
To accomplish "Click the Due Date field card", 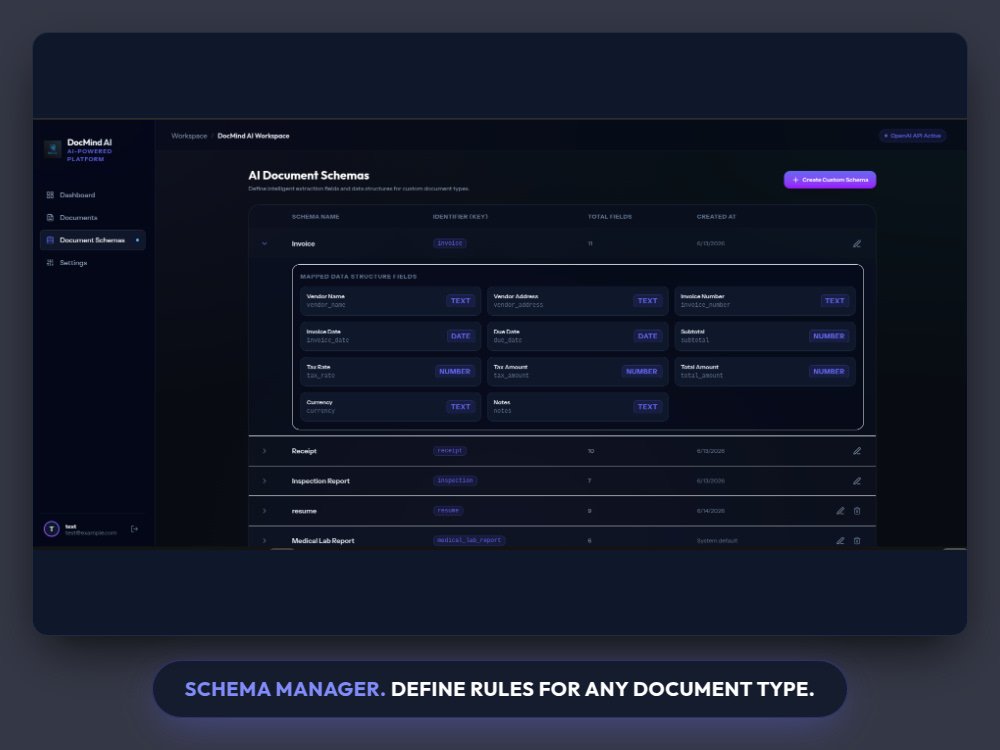I will pyautogui.click(x=578, y=336).
